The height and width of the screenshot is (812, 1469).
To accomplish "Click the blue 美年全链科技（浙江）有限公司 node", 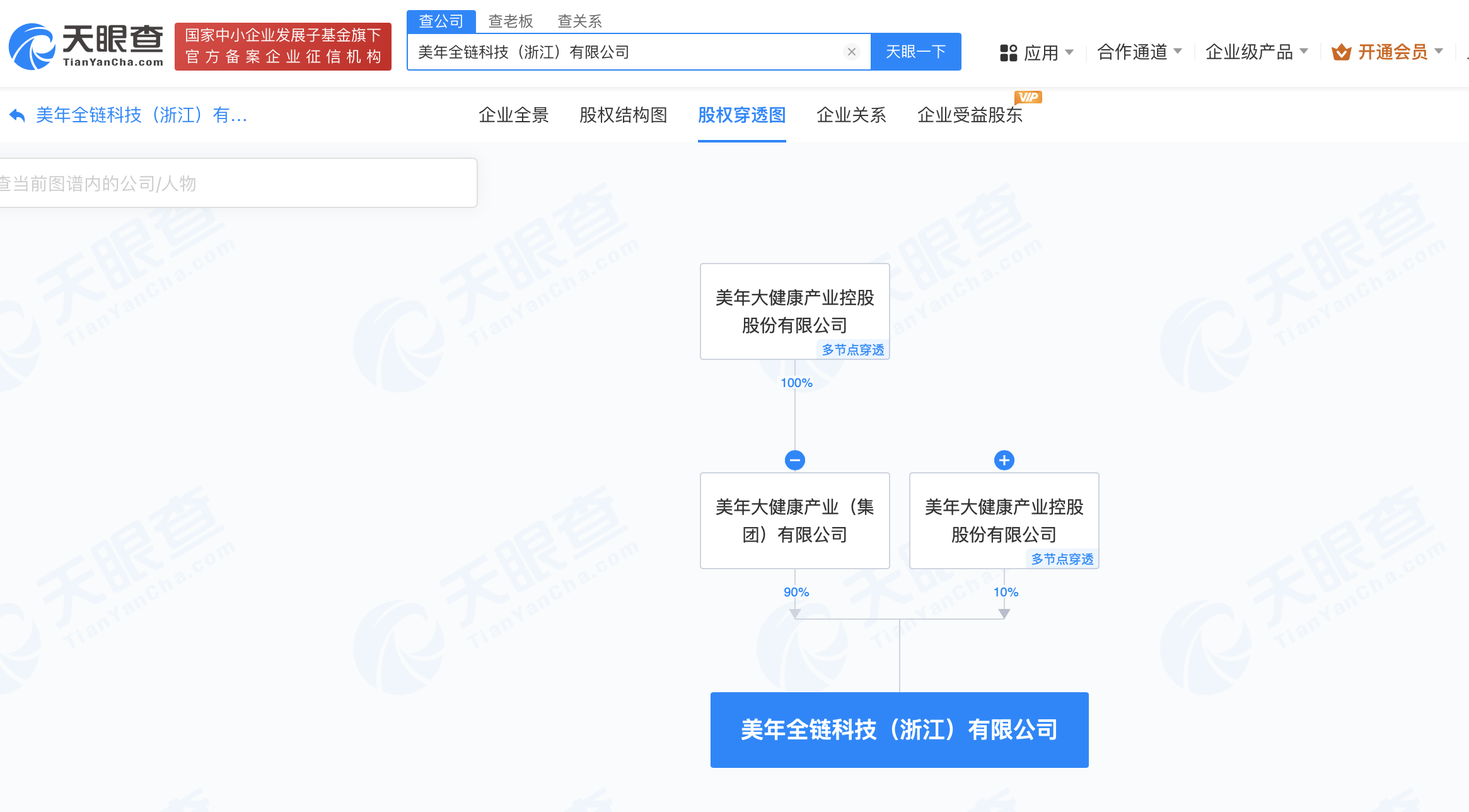I will (x=899, y=729).
